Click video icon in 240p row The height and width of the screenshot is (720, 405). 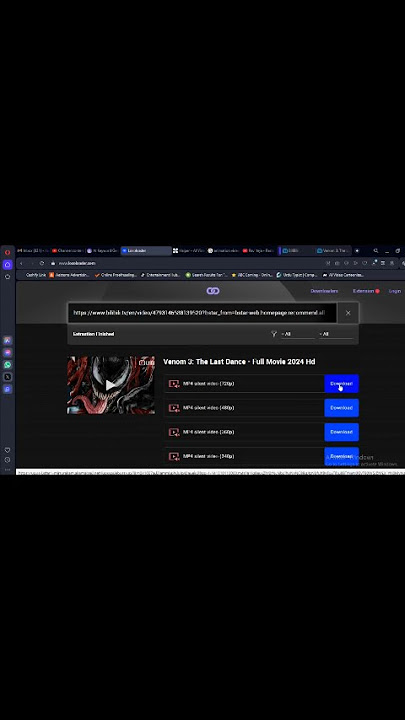174,456
